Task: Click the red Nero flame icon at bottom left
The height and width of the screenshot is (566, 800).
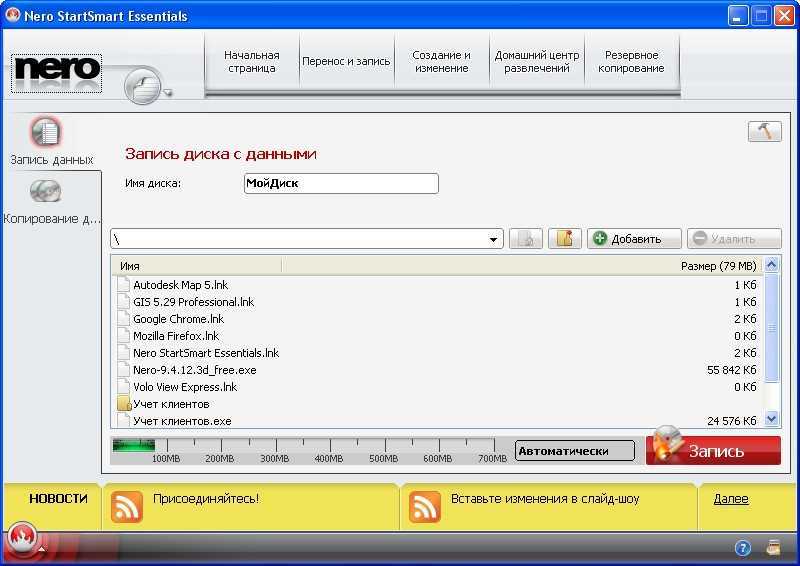Action: click(22, 538)
